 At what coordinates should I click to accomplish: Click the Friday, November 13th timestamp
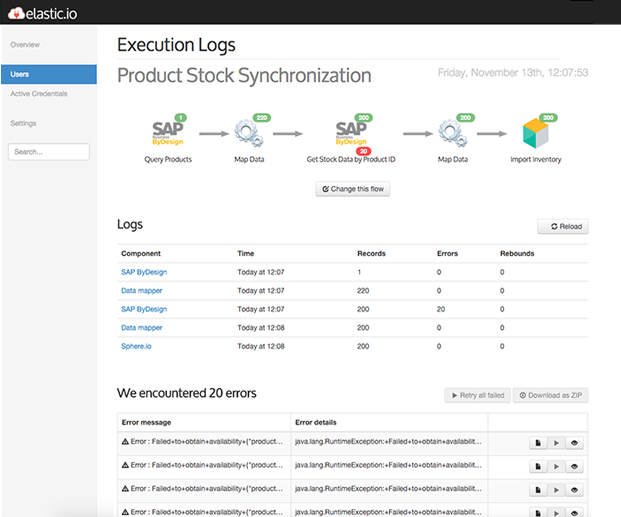click(x=513, y=73)
